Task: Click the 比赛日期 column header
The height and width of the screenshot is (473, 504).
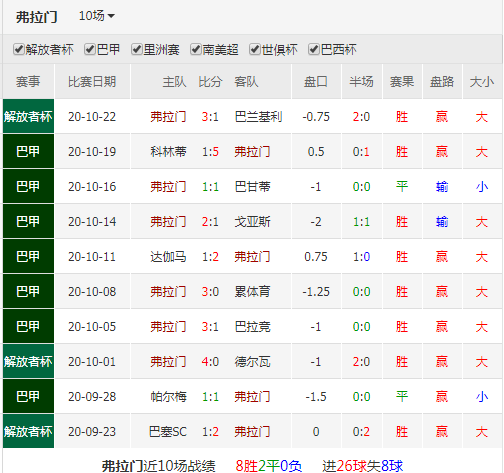Action: pyautogui.click(x=92, y=82)
